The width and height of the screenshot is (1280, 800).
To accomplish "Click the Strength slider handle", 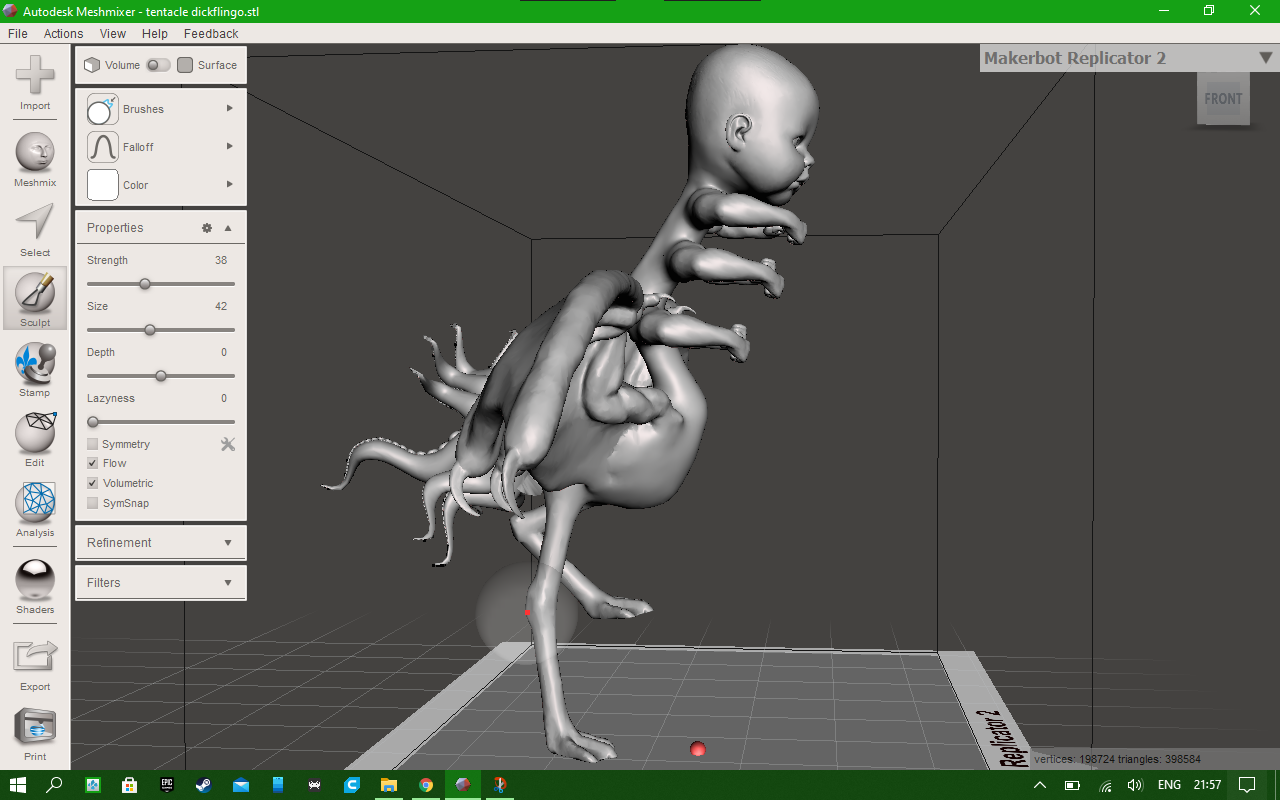I will coord(145,284).
